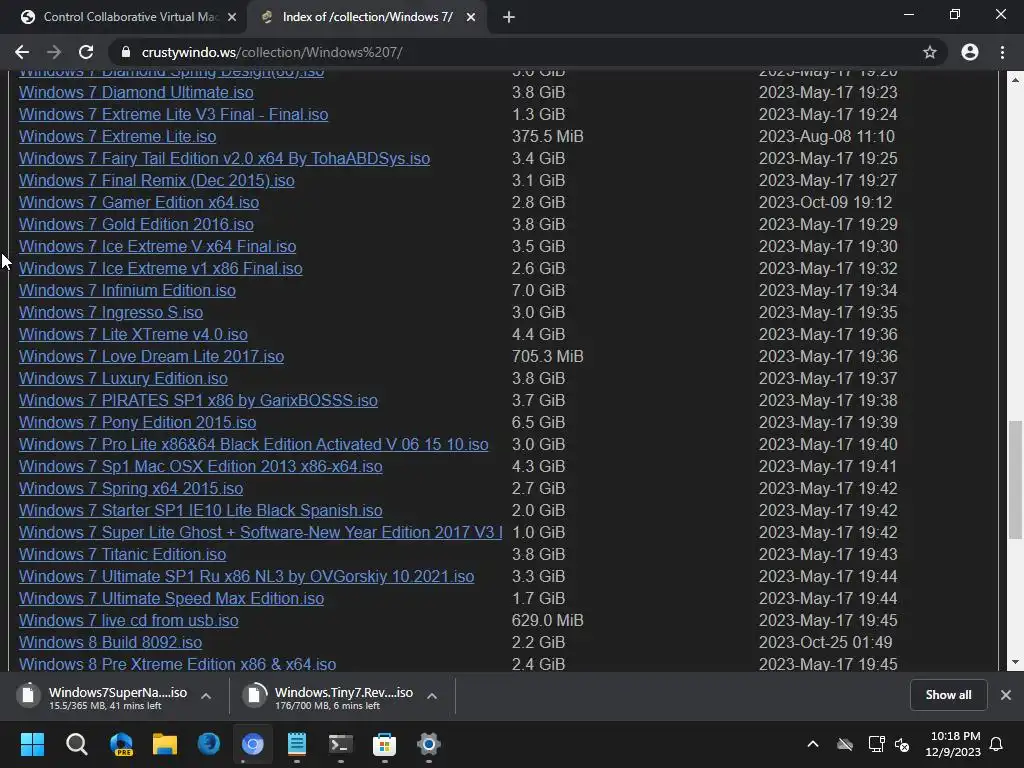Image resolution: width=1024 pixels, height=768 pixels.
Task: Open Windows 7 Titanic Edition.iso link
Action: pos(122,554)
